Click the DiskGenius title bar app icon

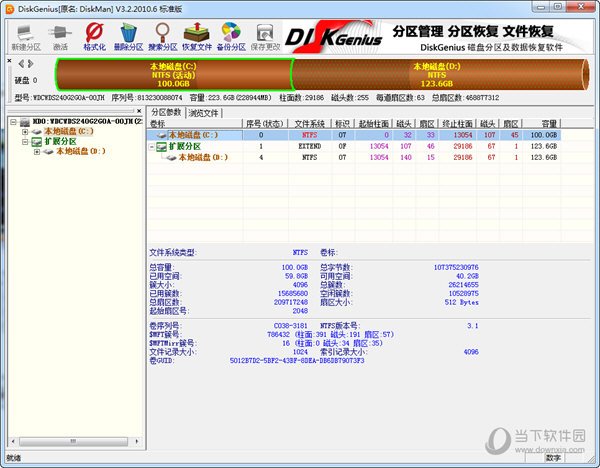[x=10, y=9]
